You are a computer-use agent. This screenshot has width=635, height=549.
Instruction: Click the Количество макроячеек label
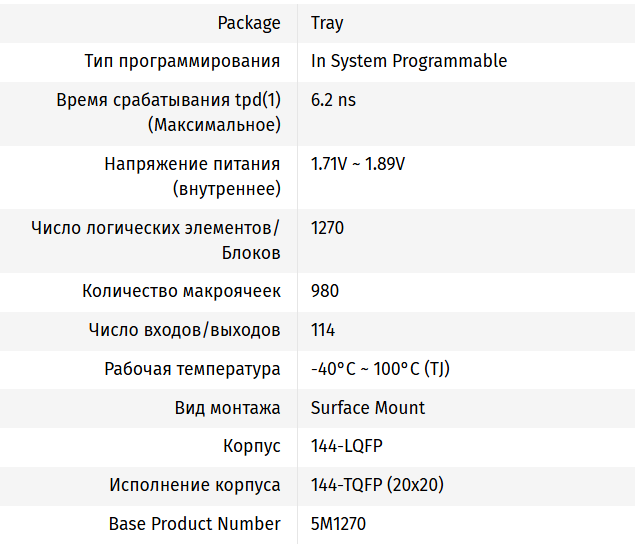tap(181, 292)
